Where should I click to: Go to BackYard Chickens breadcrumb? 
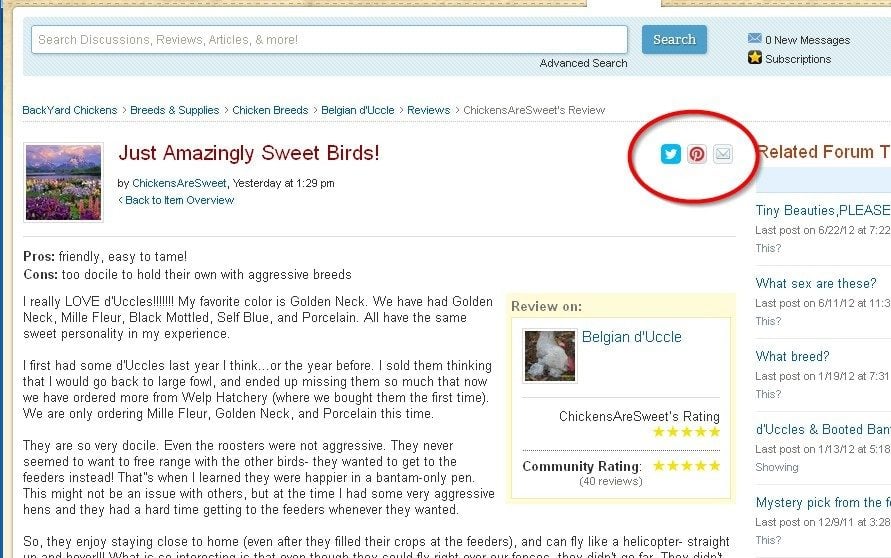pos(70,110)
